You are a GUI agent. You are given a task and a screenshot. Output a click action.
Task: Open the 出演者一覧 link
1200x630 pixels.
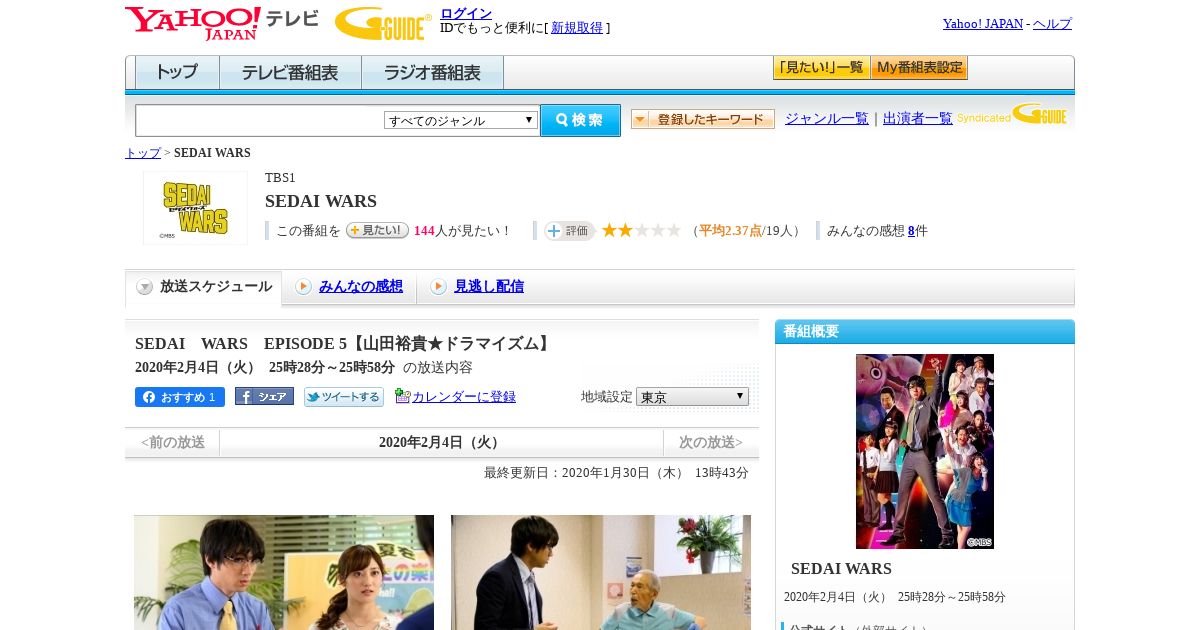pos(918,119)
